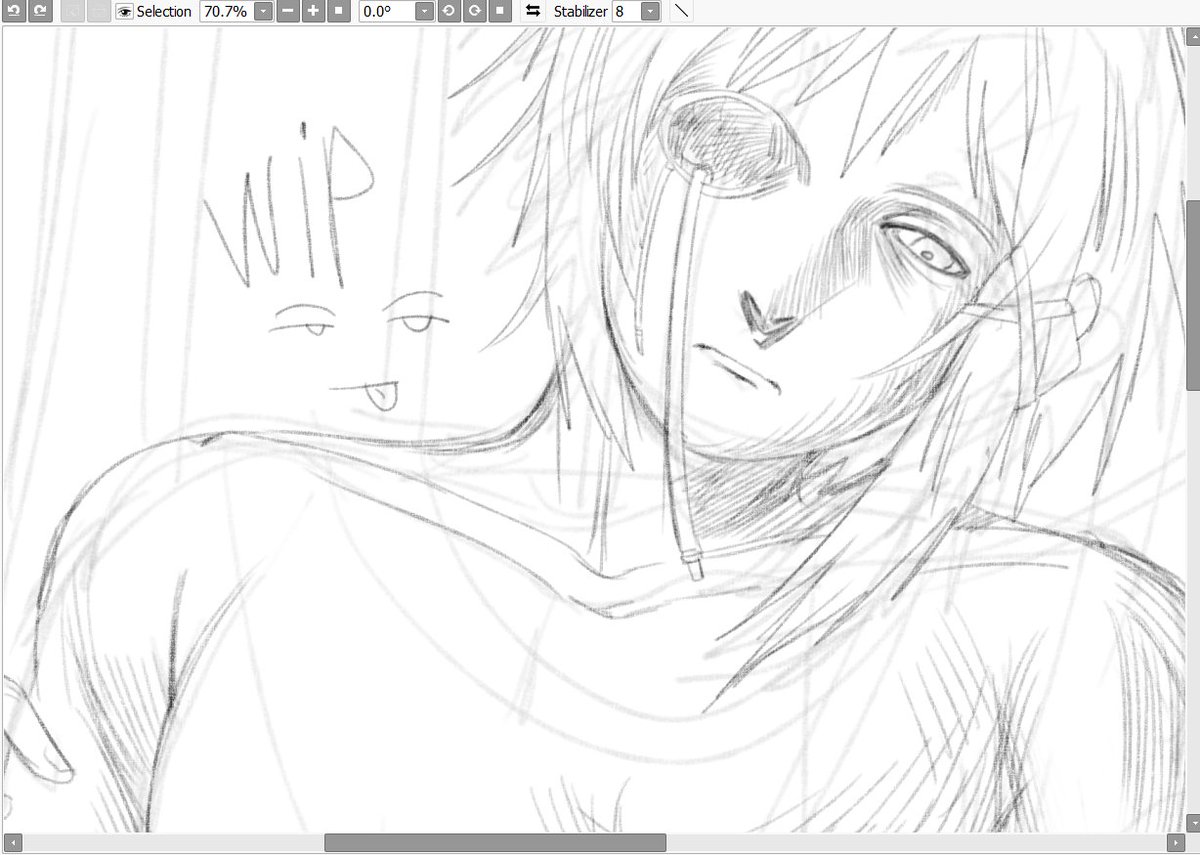1200x855 pixels.
Task: Open the rotation angle dropdown
Action: [x=424, y=12]
